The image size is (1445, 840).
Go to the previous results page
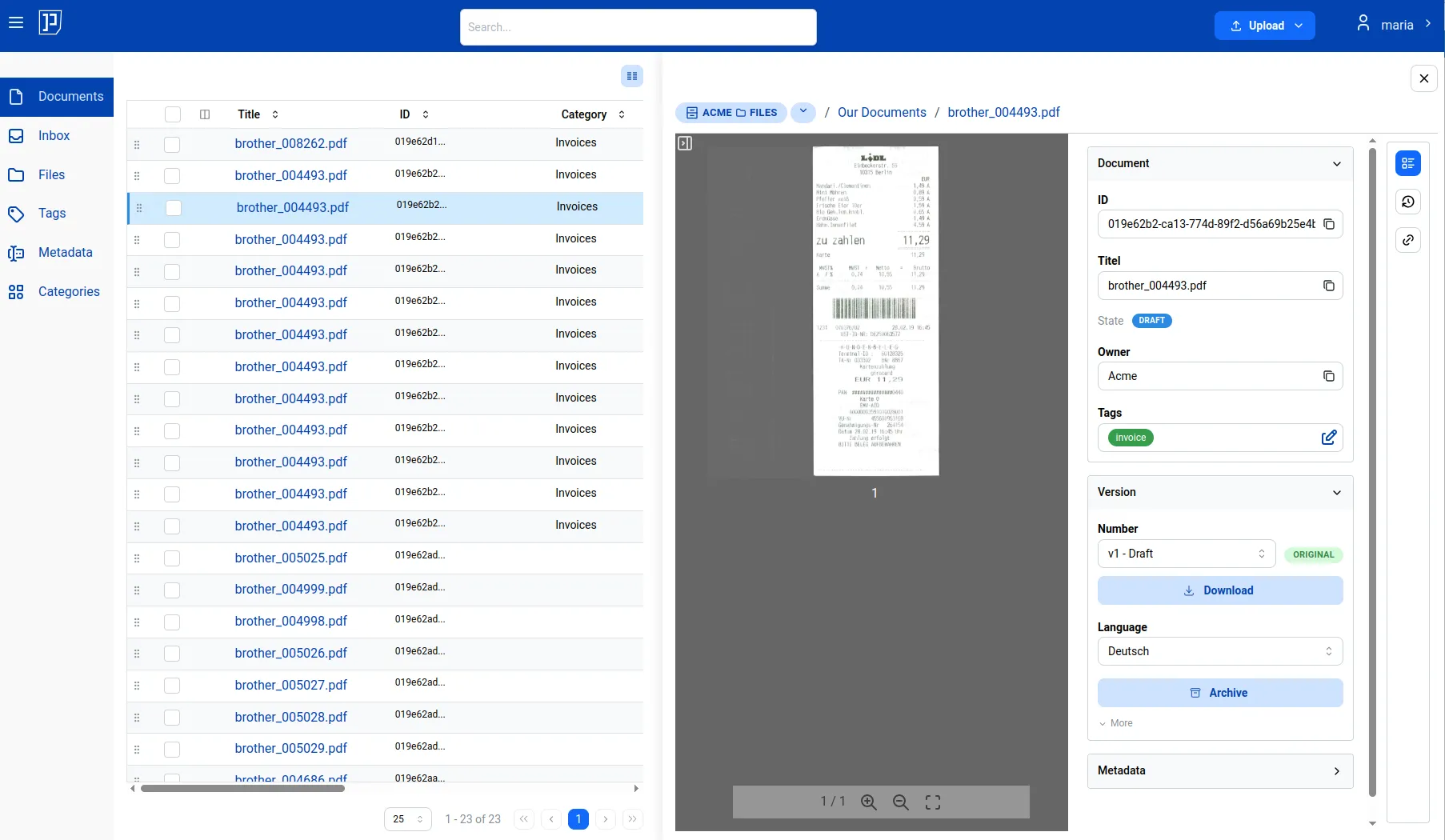click(x=551, y=819)
